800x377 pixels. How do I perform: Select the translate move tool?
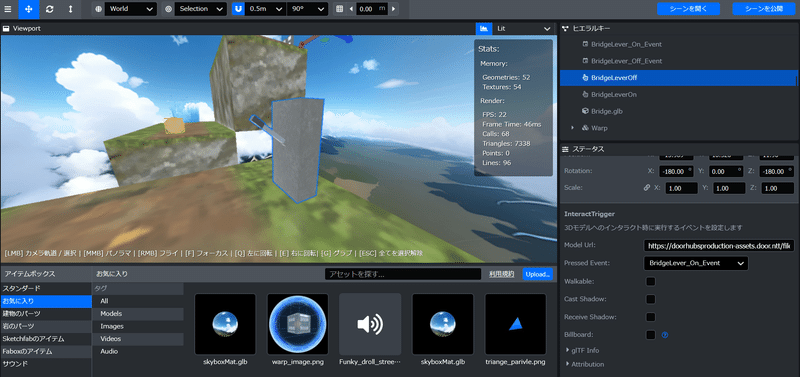(29, 9)
